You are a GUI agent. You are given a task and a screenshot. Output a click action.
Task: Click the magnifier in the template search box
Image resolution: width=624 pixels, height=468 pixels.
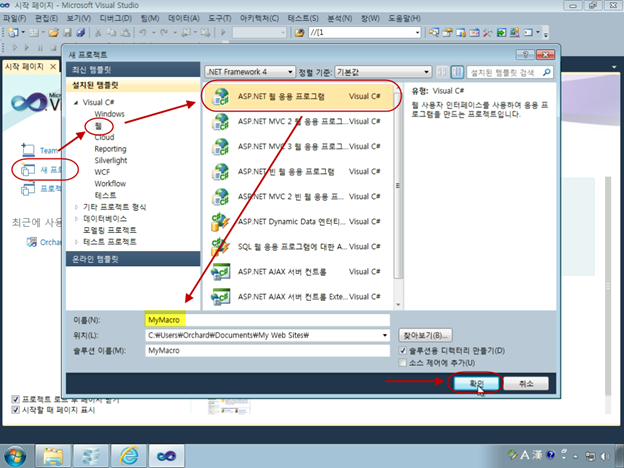coord(547,72)
